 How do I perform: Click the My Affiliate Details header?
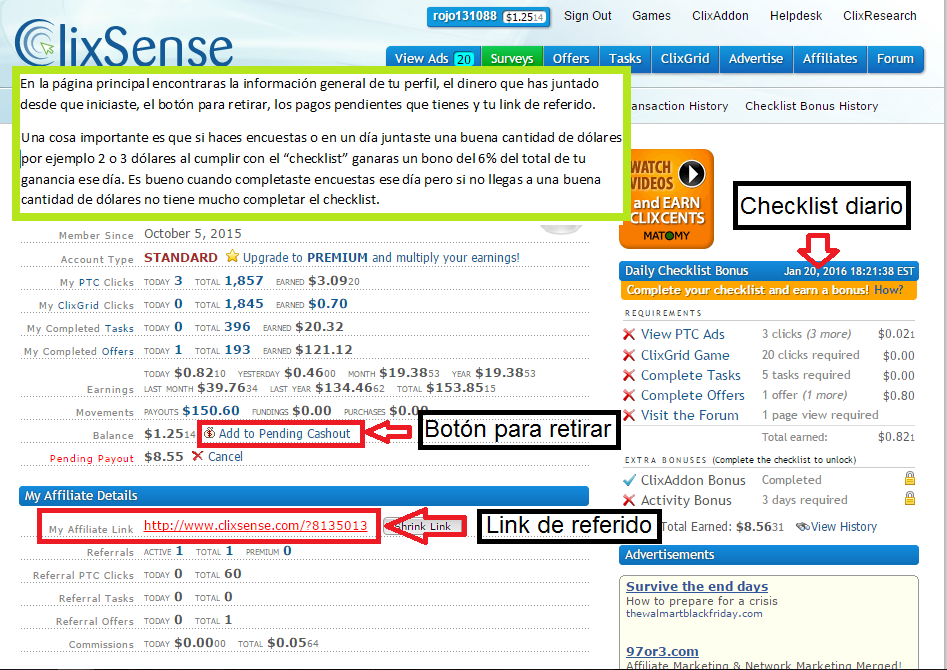(304, 495)
